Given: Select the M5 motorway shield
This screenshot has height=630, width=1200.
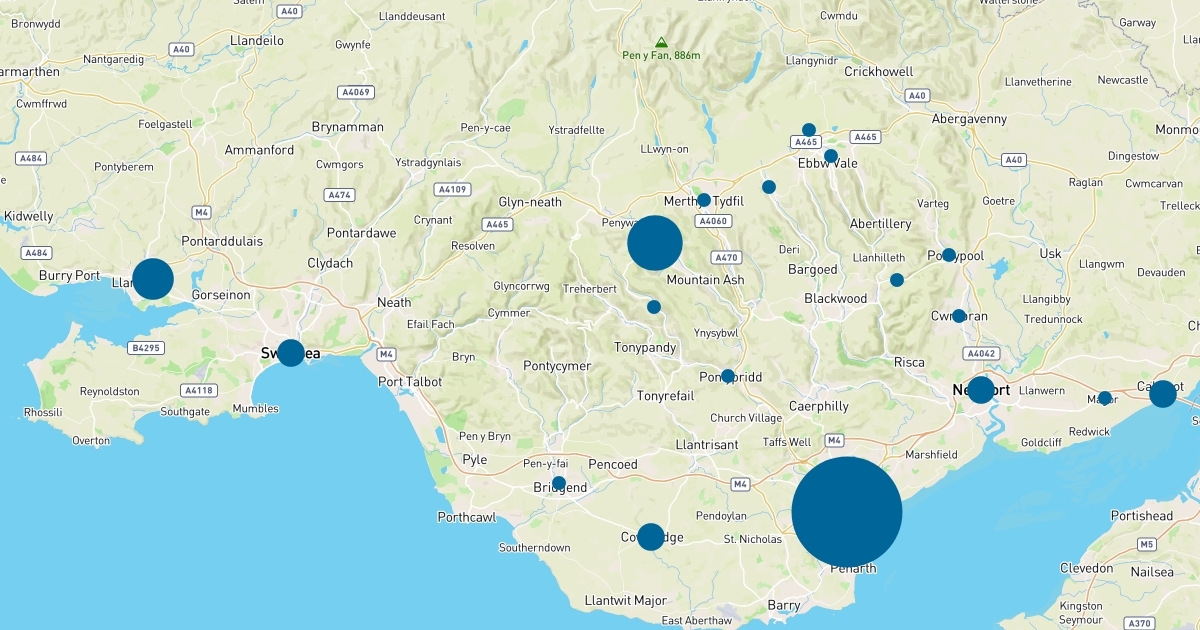Looking at the screenshot, I should pyautogui.click(x=1146, y=544).
